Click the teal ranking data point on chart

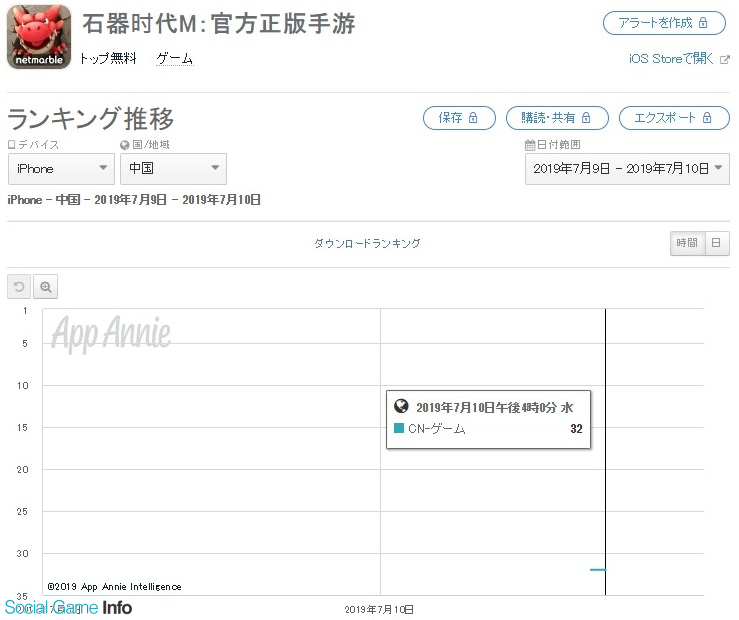point(598,570)
